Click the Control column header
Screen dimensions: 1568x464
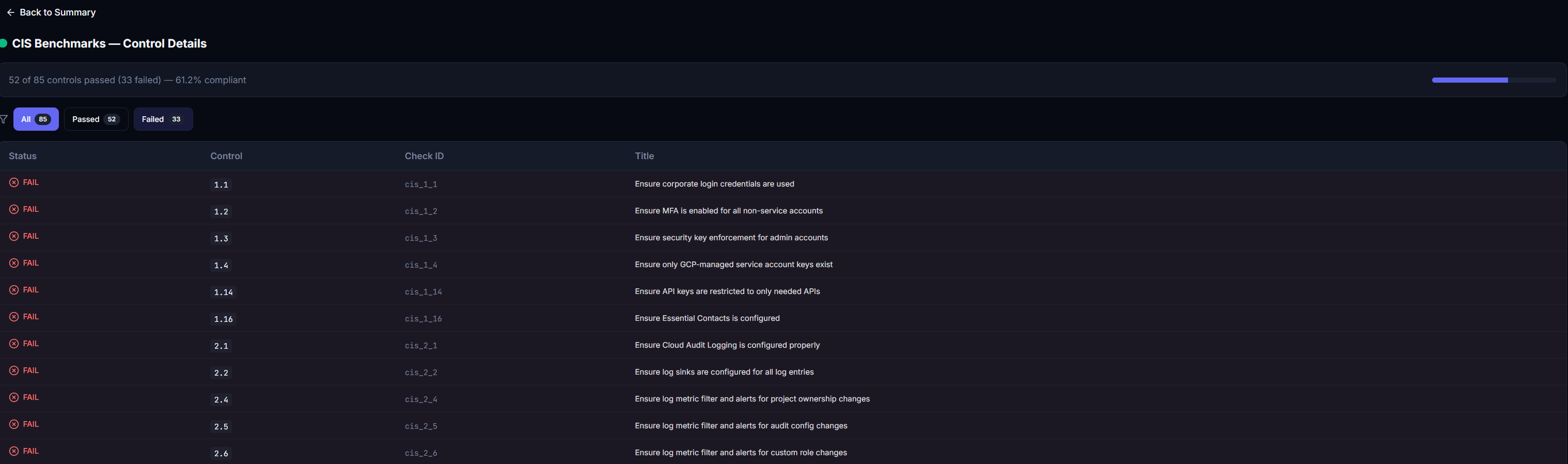(x=226, y=156)
